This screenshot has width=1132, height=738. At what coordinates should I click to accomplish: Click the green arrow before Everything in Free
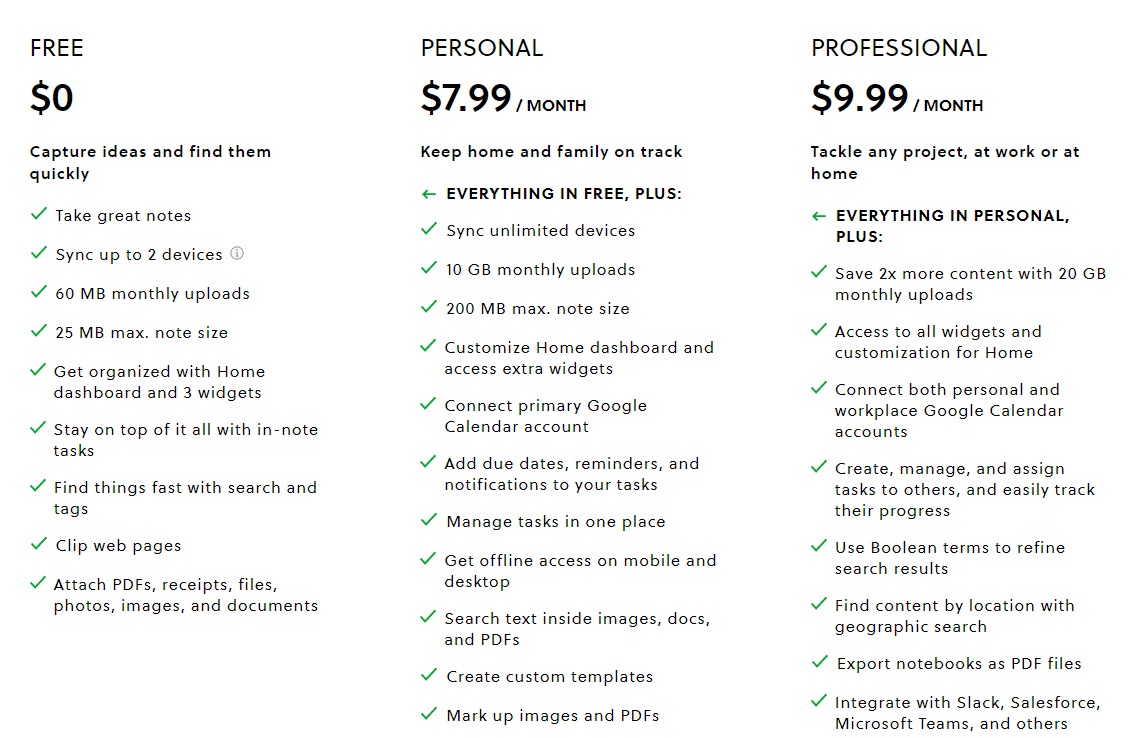point(429,194)
